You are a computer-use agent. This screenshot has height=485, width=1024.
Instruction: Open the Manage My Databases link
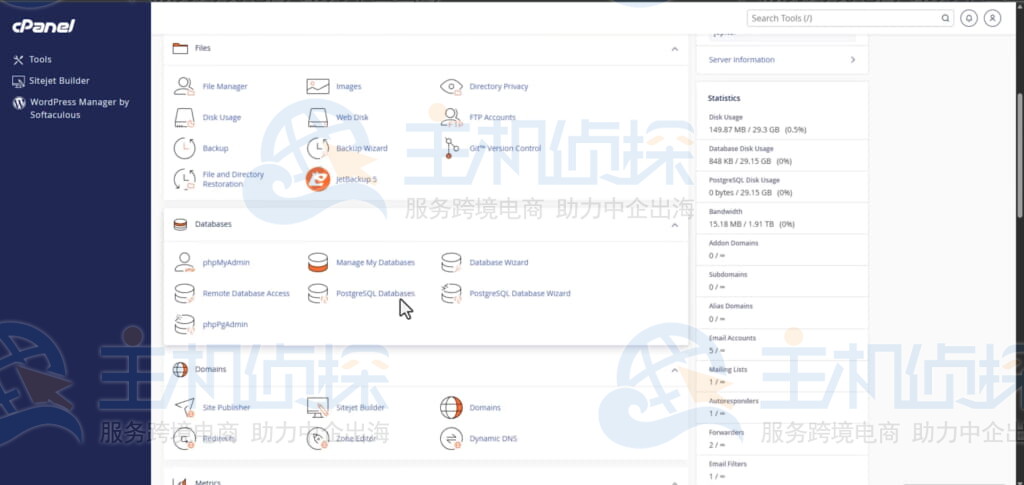pyautogui.click(x=375, y=262)
